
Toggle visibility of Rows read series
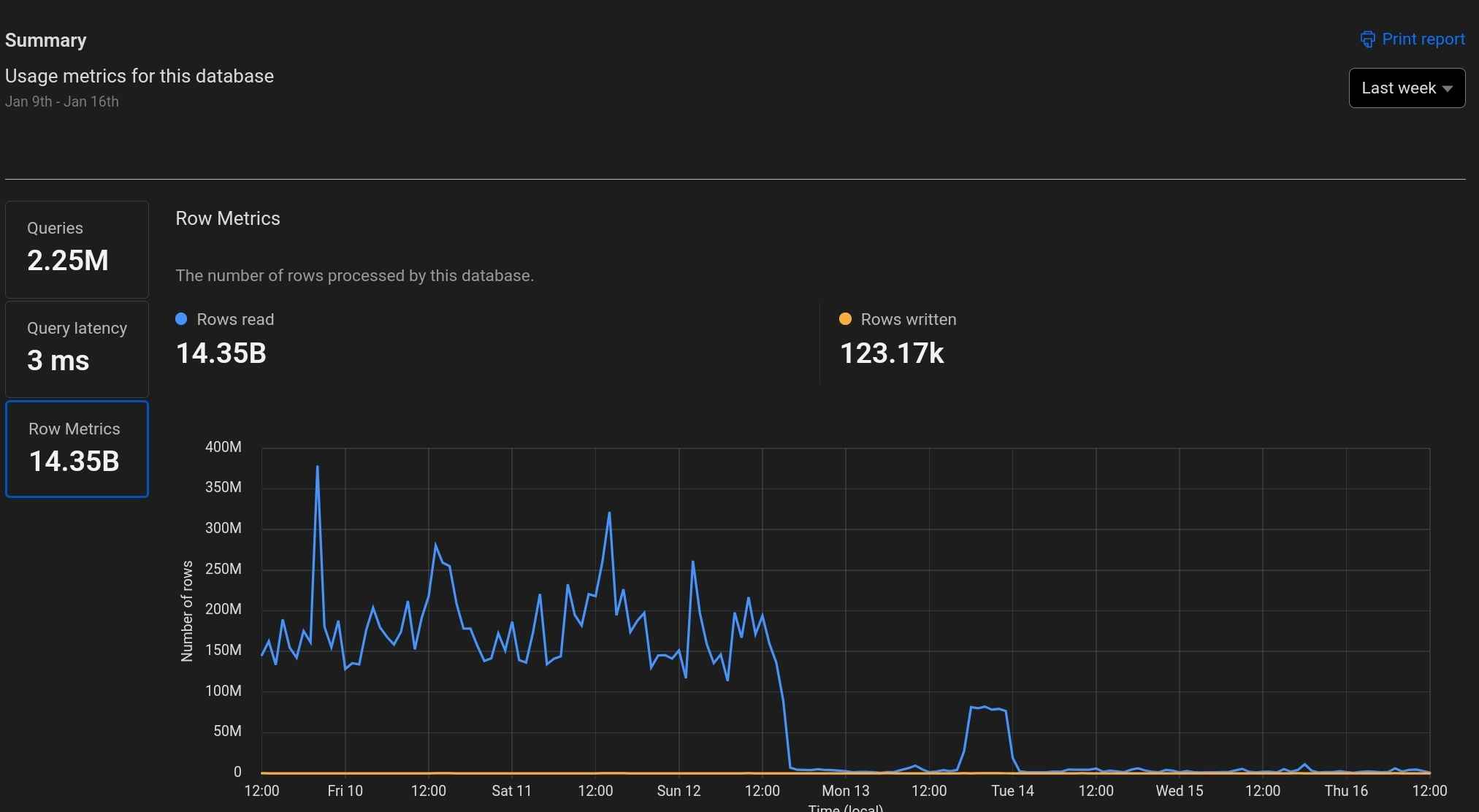point(224,319)
